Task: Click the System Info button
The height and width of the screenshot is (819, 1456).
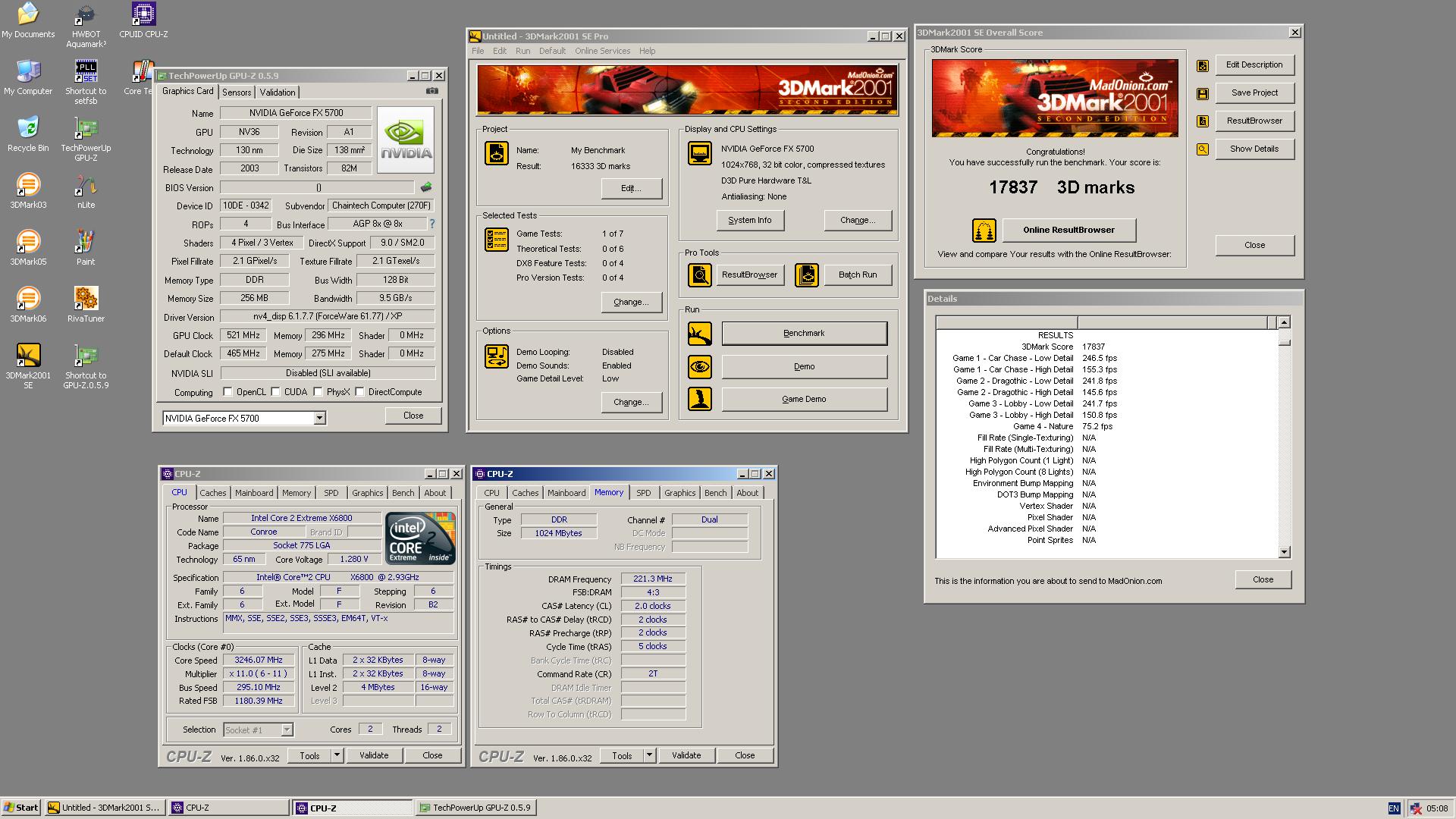Action: 749,220
